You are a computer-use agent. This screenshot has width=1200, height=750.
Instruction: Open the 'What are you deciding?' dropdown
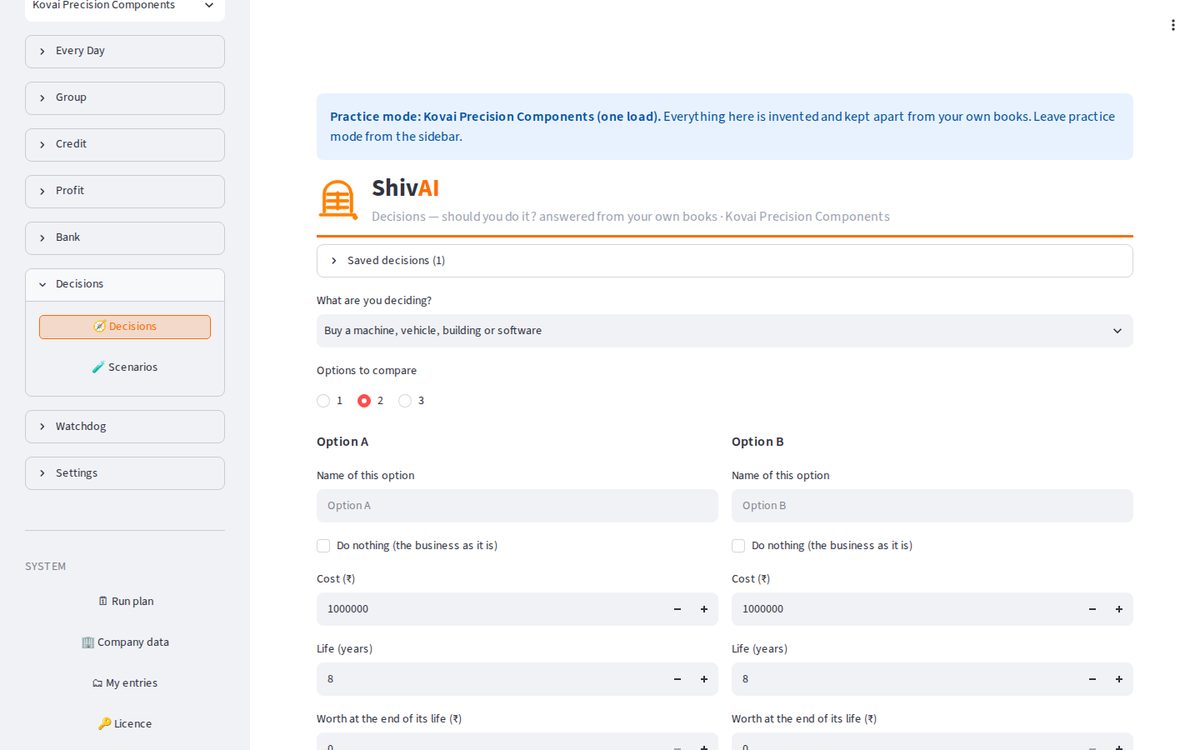pos(725,331)
